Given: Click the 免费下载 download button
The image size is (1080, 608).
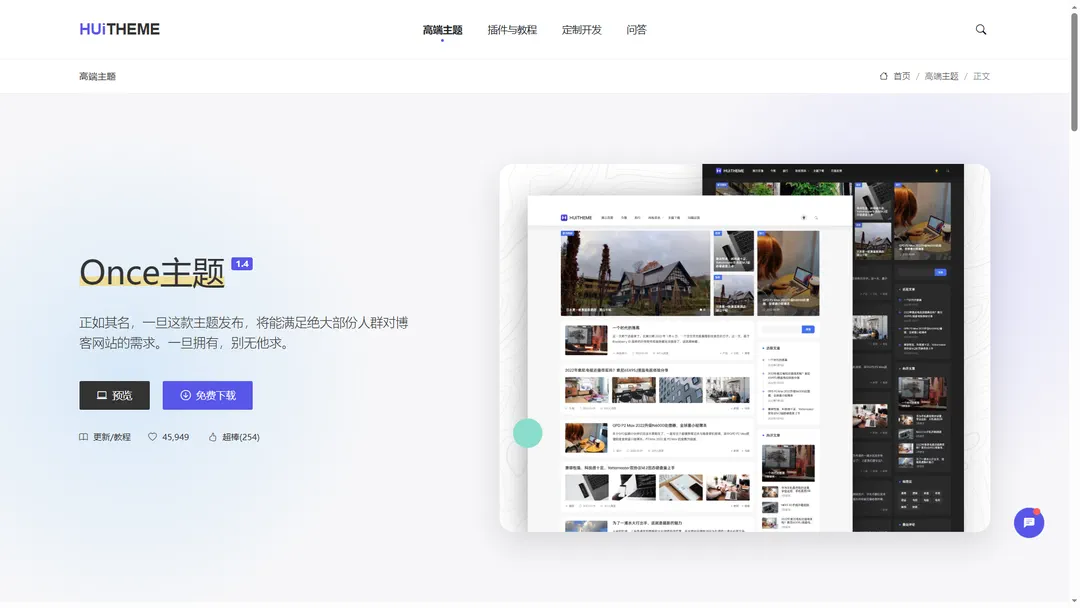Looking at the screenshot, I should pos(207,395).
